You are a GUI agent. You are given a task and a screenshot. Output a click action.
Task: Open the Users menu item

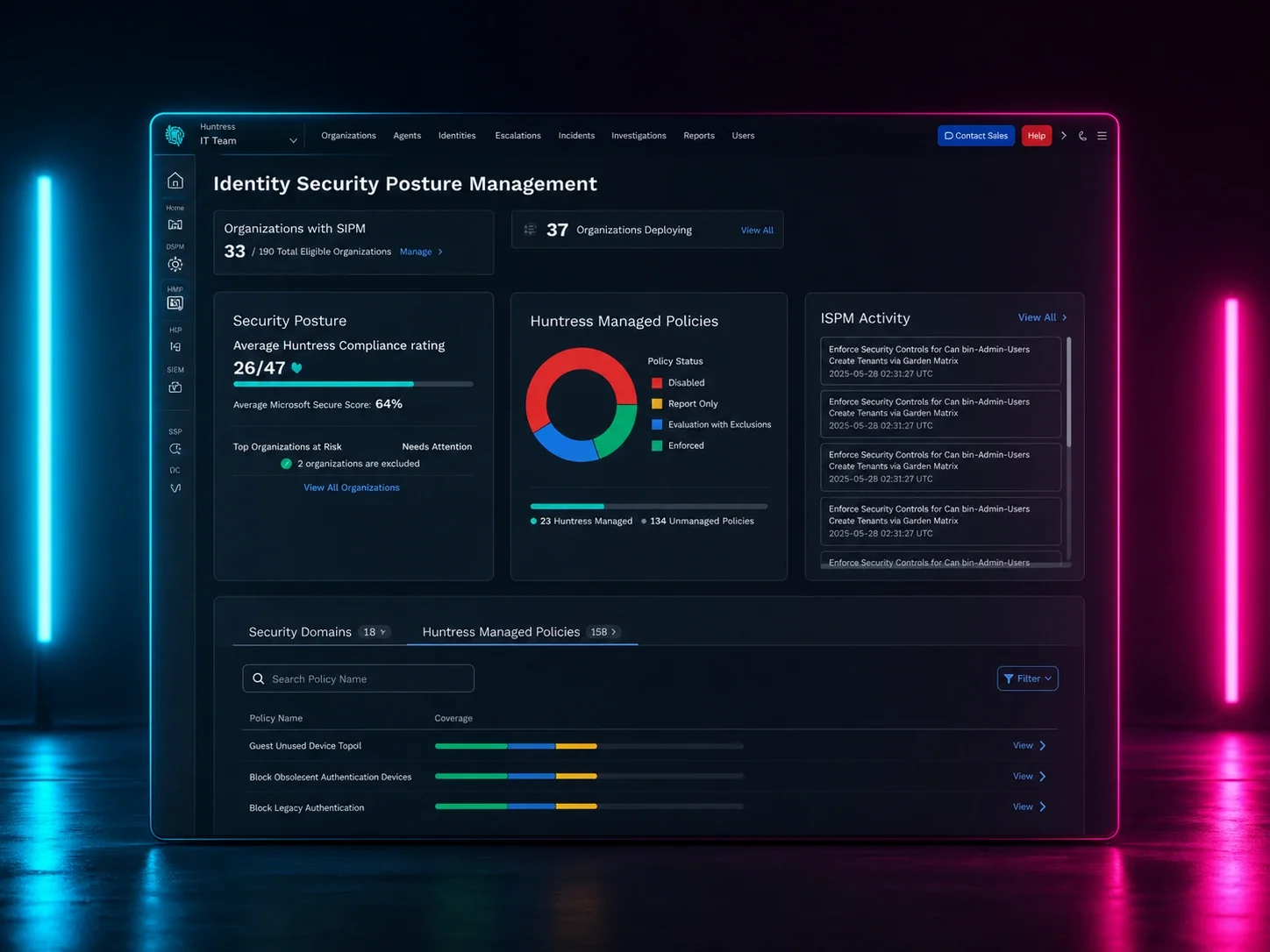tap(743, 136)
